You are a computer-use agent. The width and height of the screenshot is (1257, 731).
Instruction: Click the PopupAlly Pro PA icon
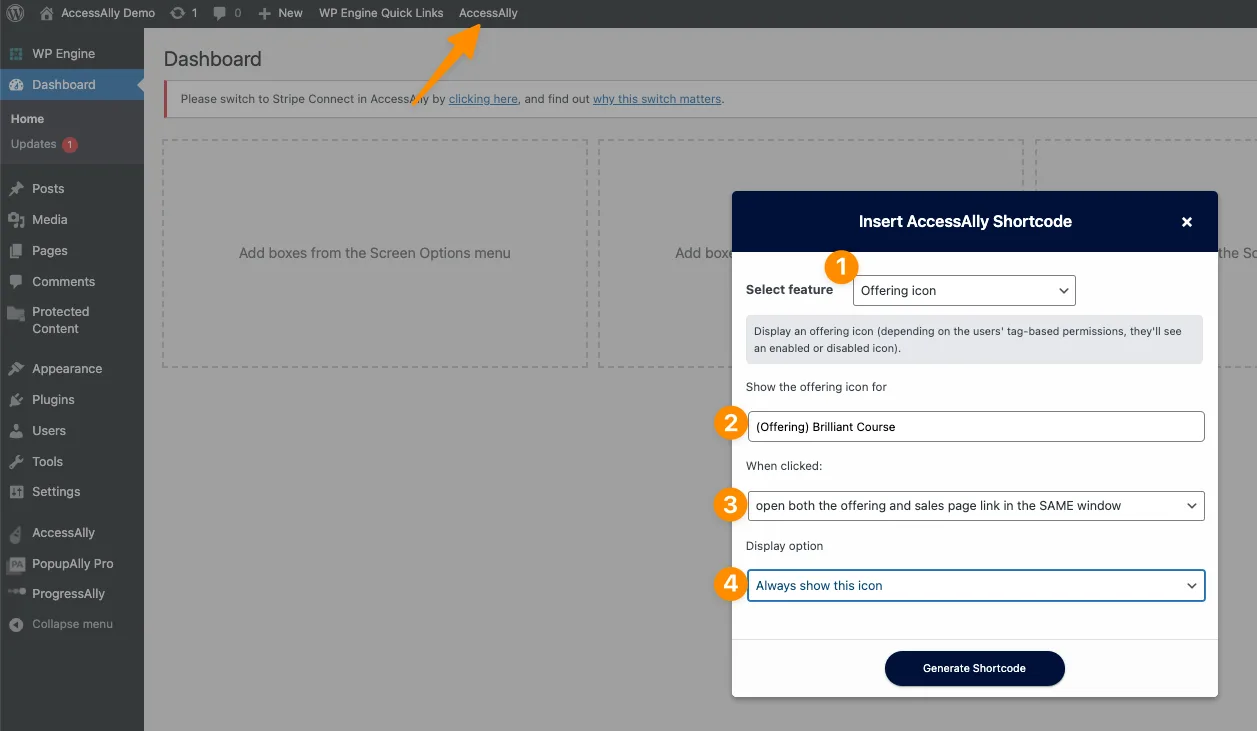16,564
